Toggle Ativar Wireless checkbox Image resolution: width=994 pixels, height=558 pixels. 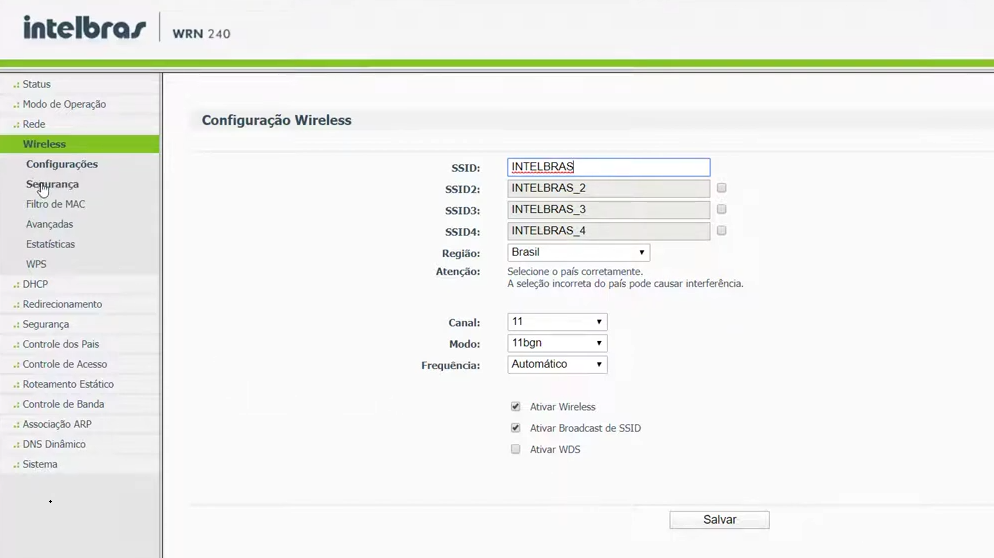point(516,407)
